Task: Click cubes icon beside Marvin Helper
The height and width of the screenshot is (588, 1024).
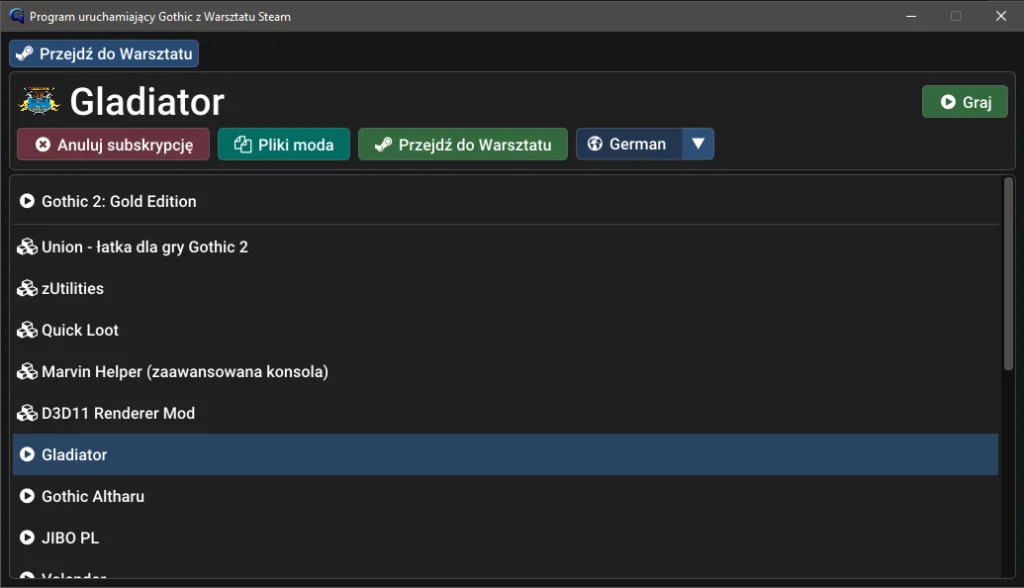Action: (27, 372)
